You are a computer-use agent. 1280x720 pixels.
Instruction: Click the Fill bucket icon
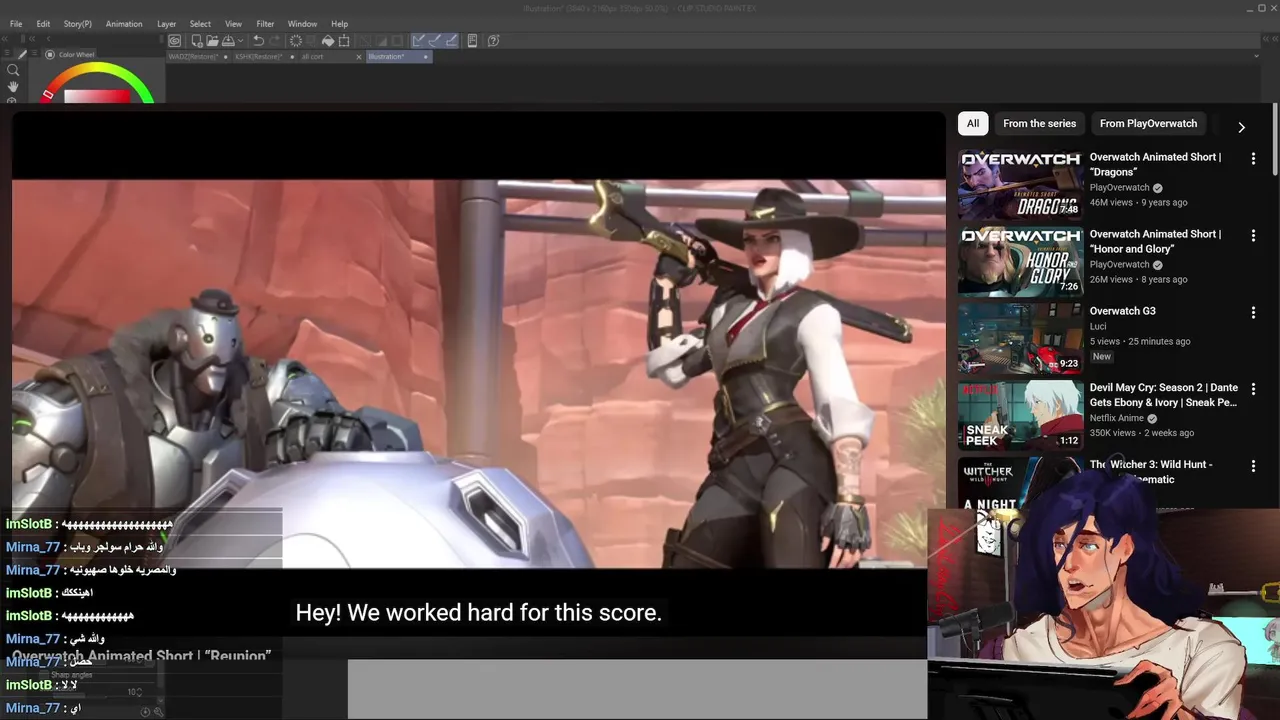coord(328,41)
